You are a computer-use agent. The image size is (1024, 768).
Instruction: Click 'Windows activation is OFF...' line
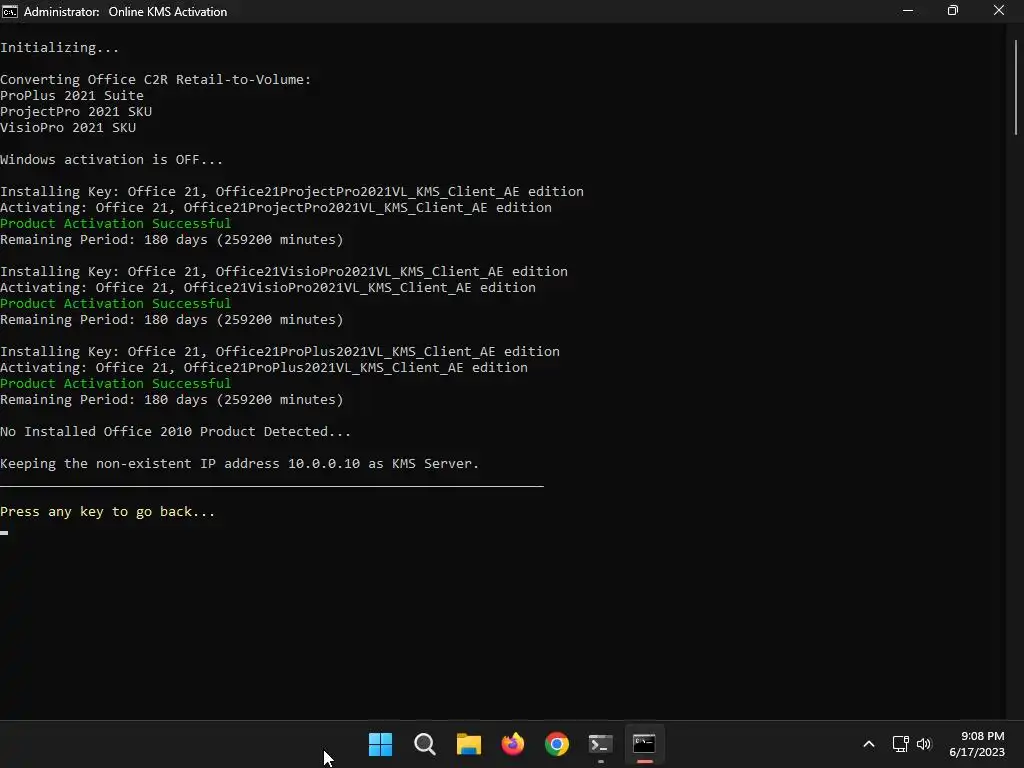click(112, 159)
